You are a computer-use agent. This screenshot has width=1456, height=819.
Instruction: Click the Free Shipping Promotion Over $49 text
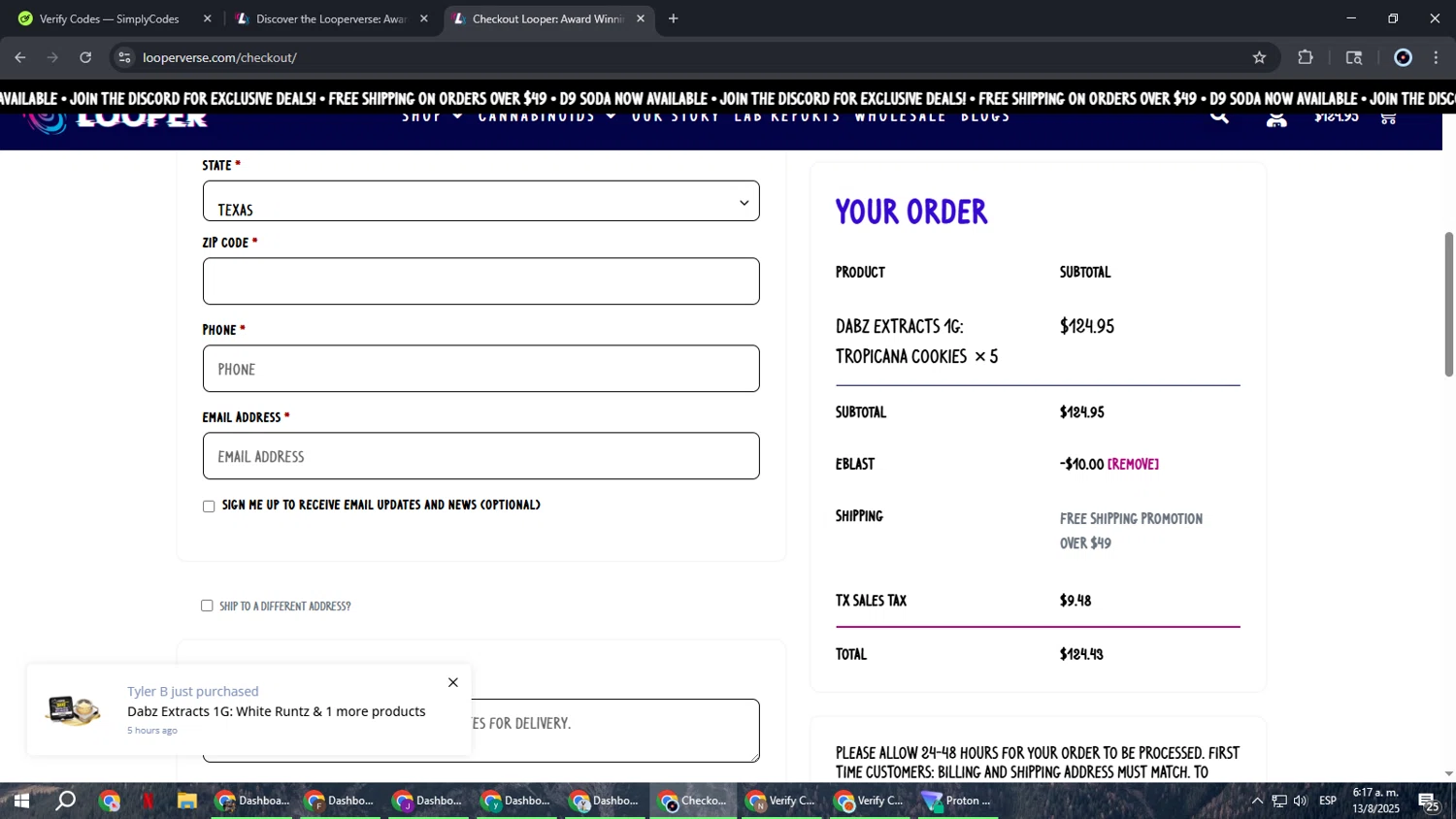1132,531
